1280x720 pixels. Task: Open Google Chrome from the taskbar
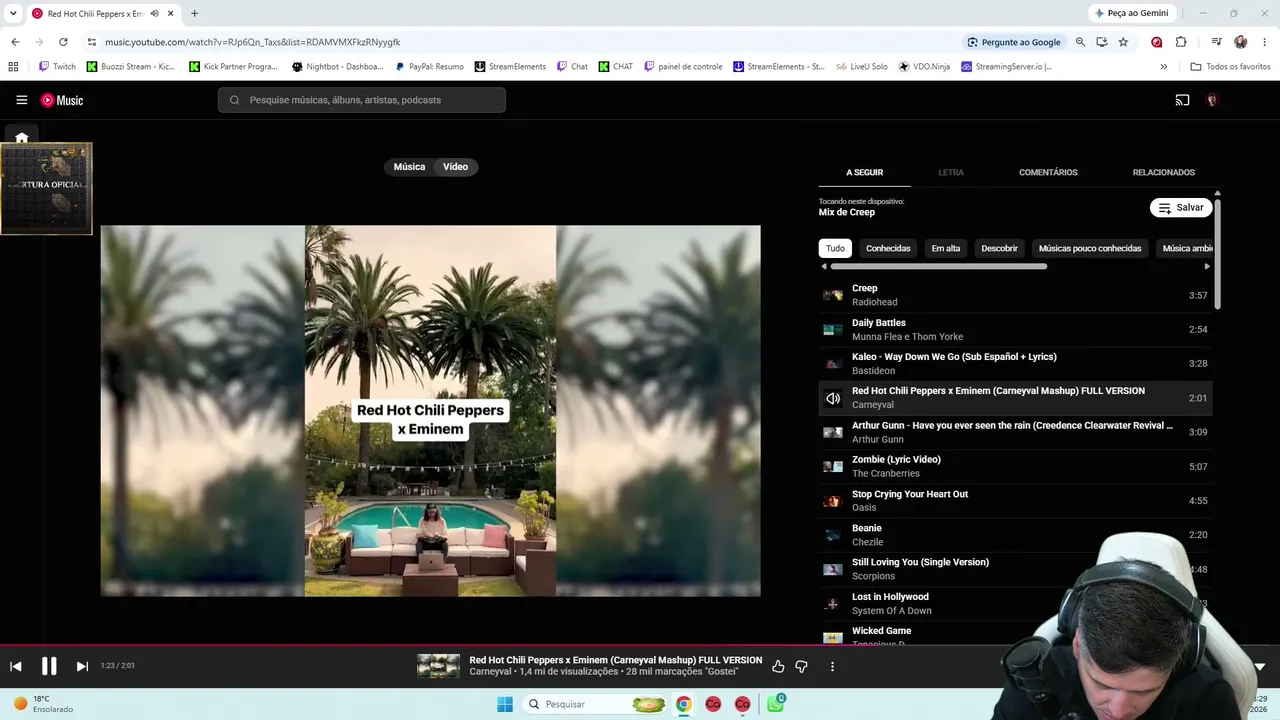click(683, 704)
